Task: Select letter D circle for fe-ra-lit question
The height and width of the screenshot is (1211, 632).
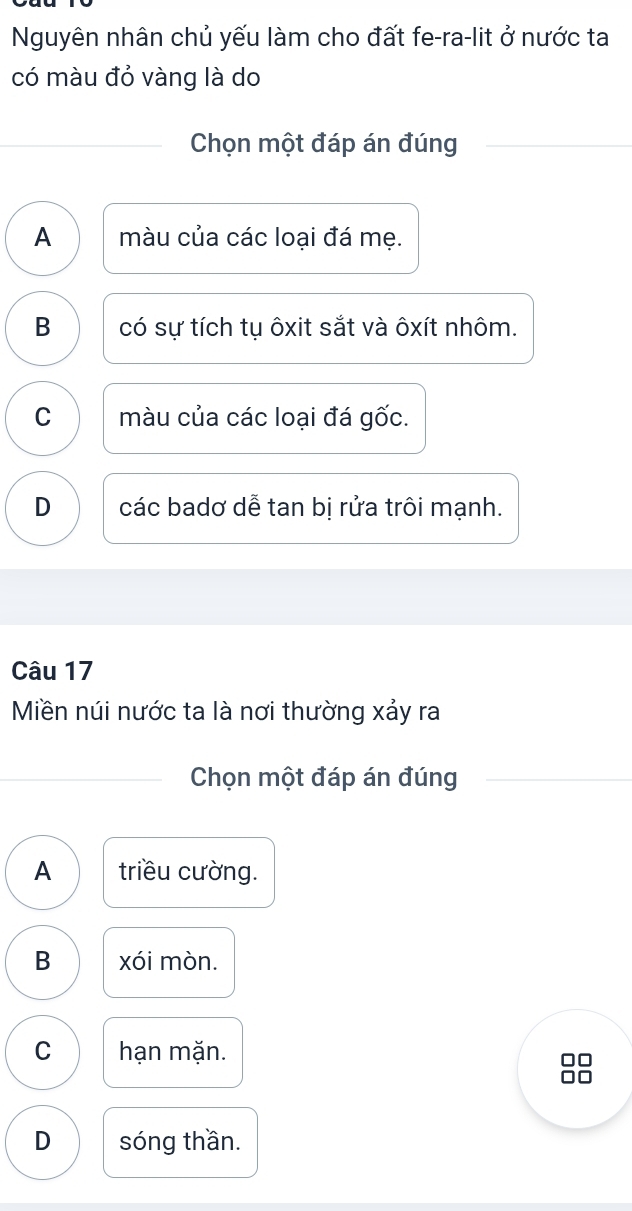Action: coord(42,508)
